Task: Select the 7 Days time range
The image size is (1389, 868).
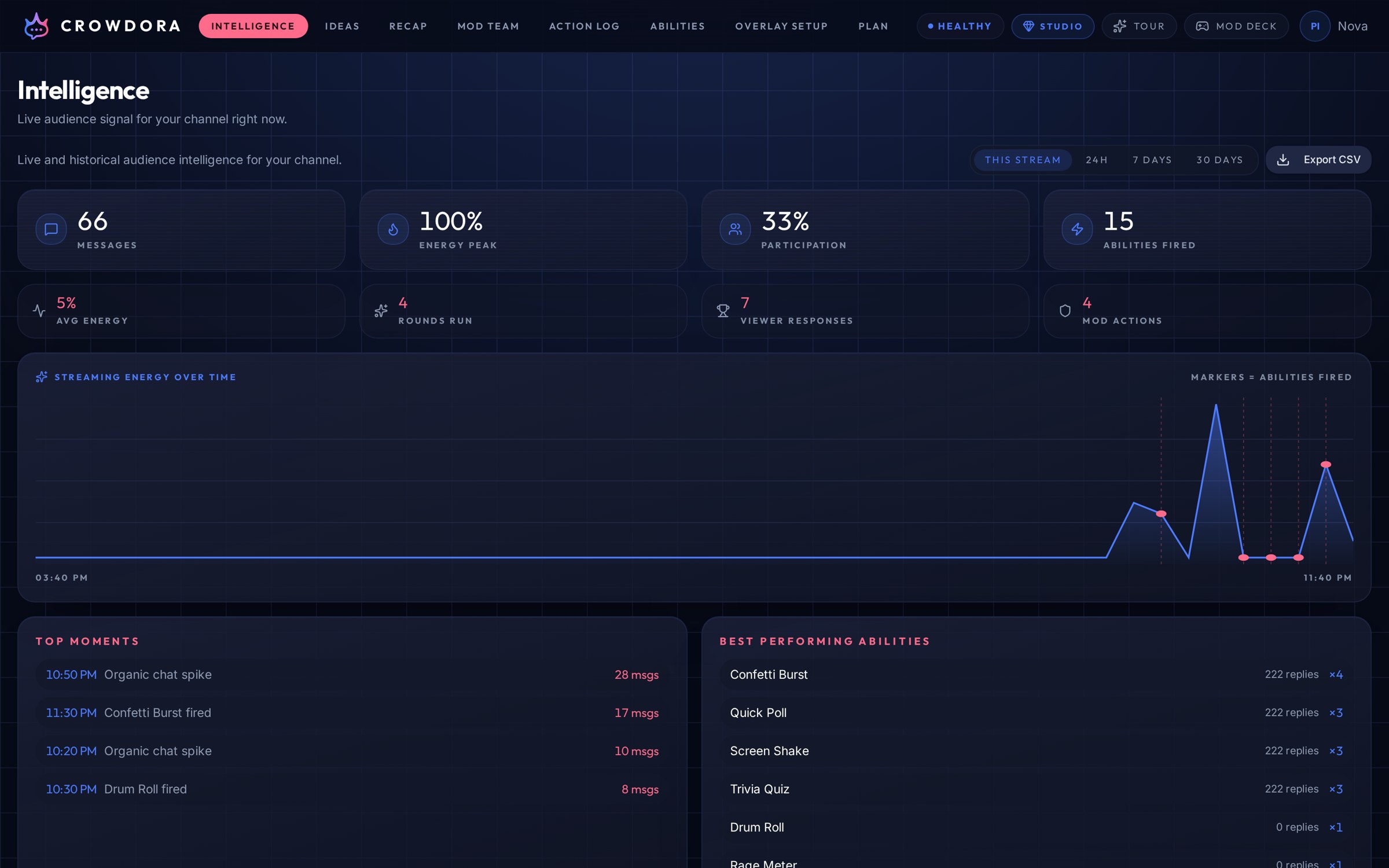Action: coord(1152,160)
